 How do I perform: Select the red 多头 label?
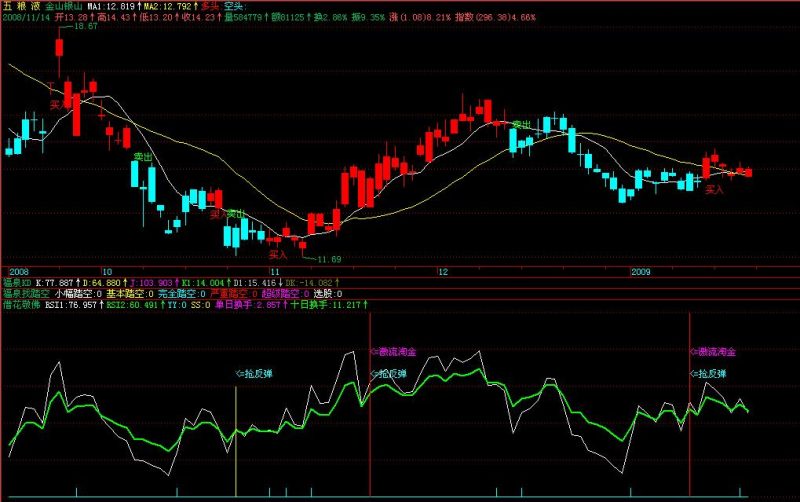(210, 7)
